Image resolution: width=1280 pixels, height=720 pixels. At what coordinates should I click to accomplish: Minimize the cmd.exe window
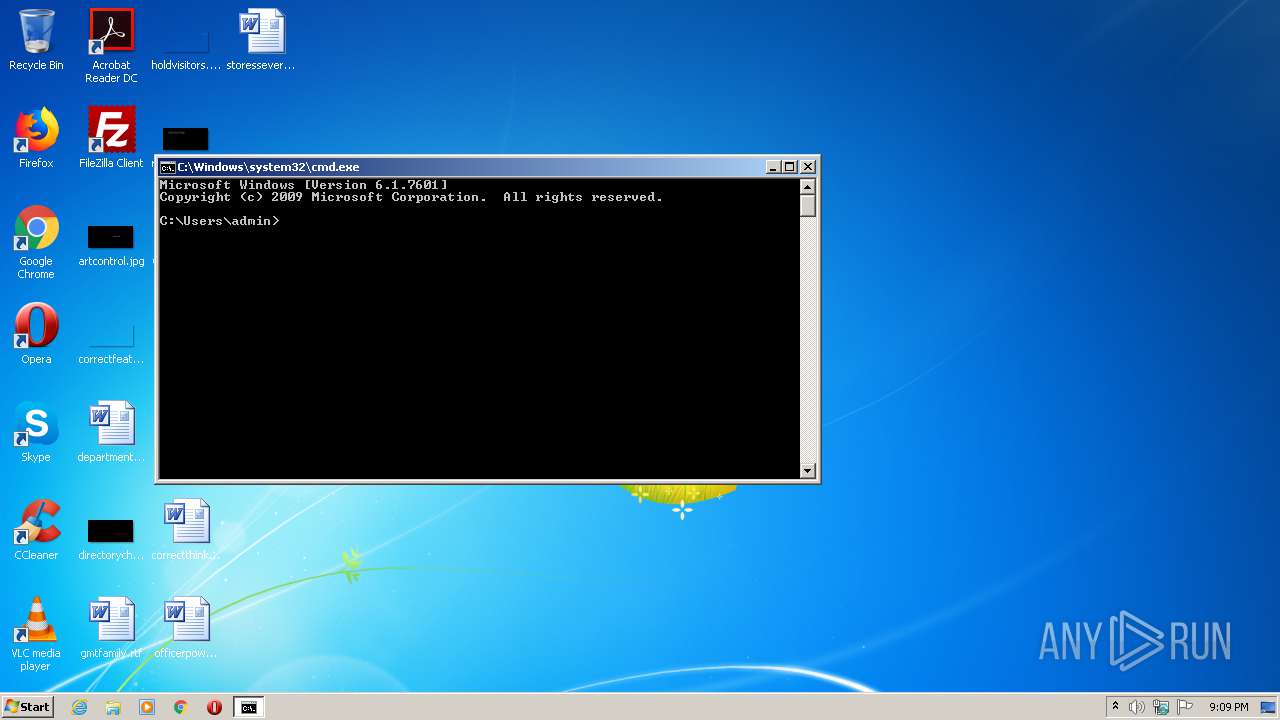pyautogui.click(x=773, y=167)
